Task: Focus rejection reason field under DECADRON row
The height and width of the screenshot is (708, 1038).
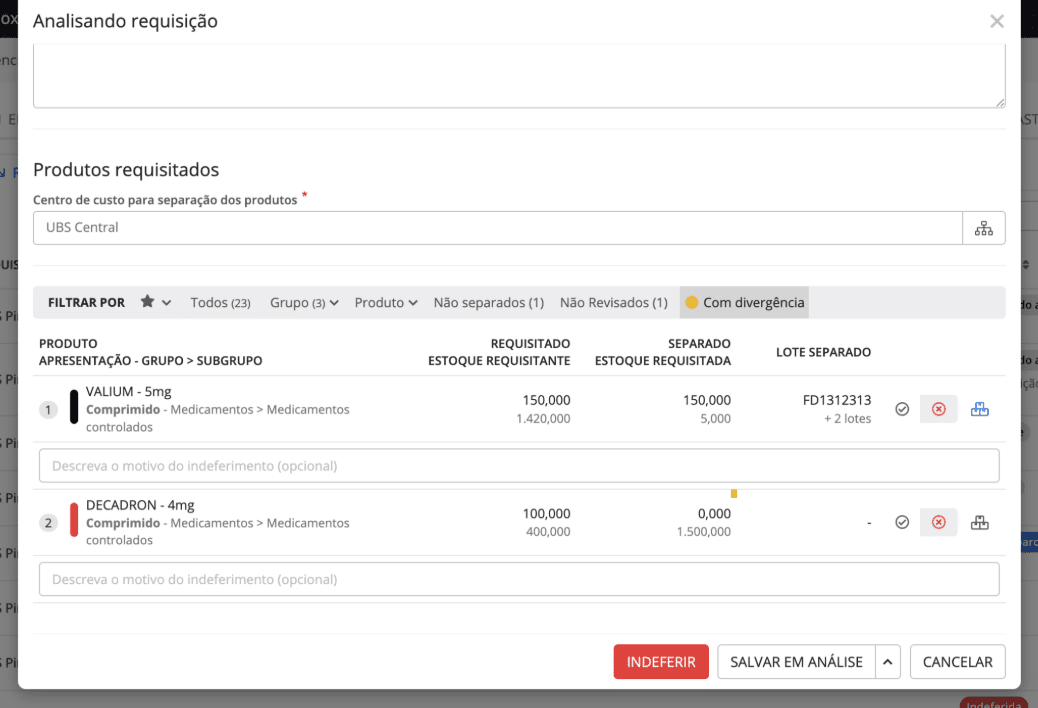Action: [519, 579]
